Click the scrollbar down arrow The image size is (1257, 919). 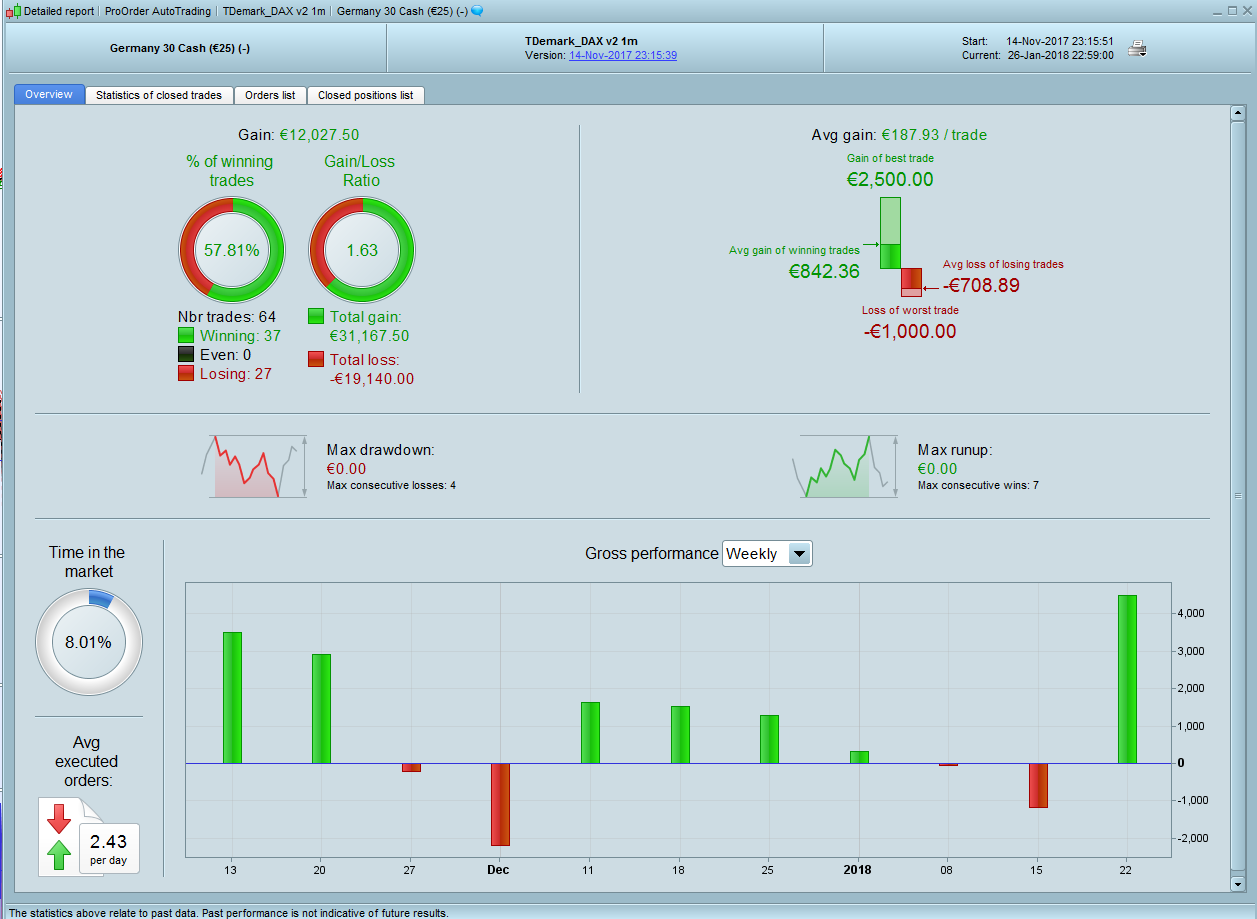(x=1237, y=884)
